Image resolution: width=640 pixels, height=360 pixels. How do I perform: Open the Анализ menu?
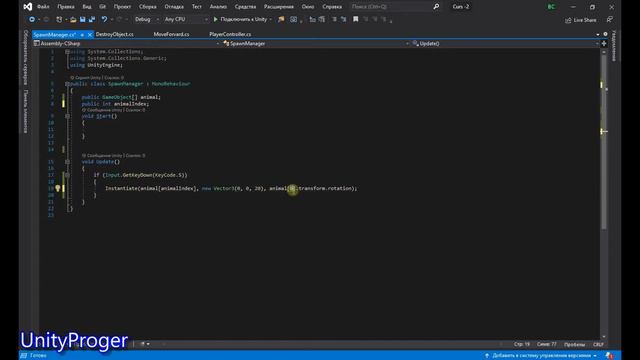(x=218, y=7)
